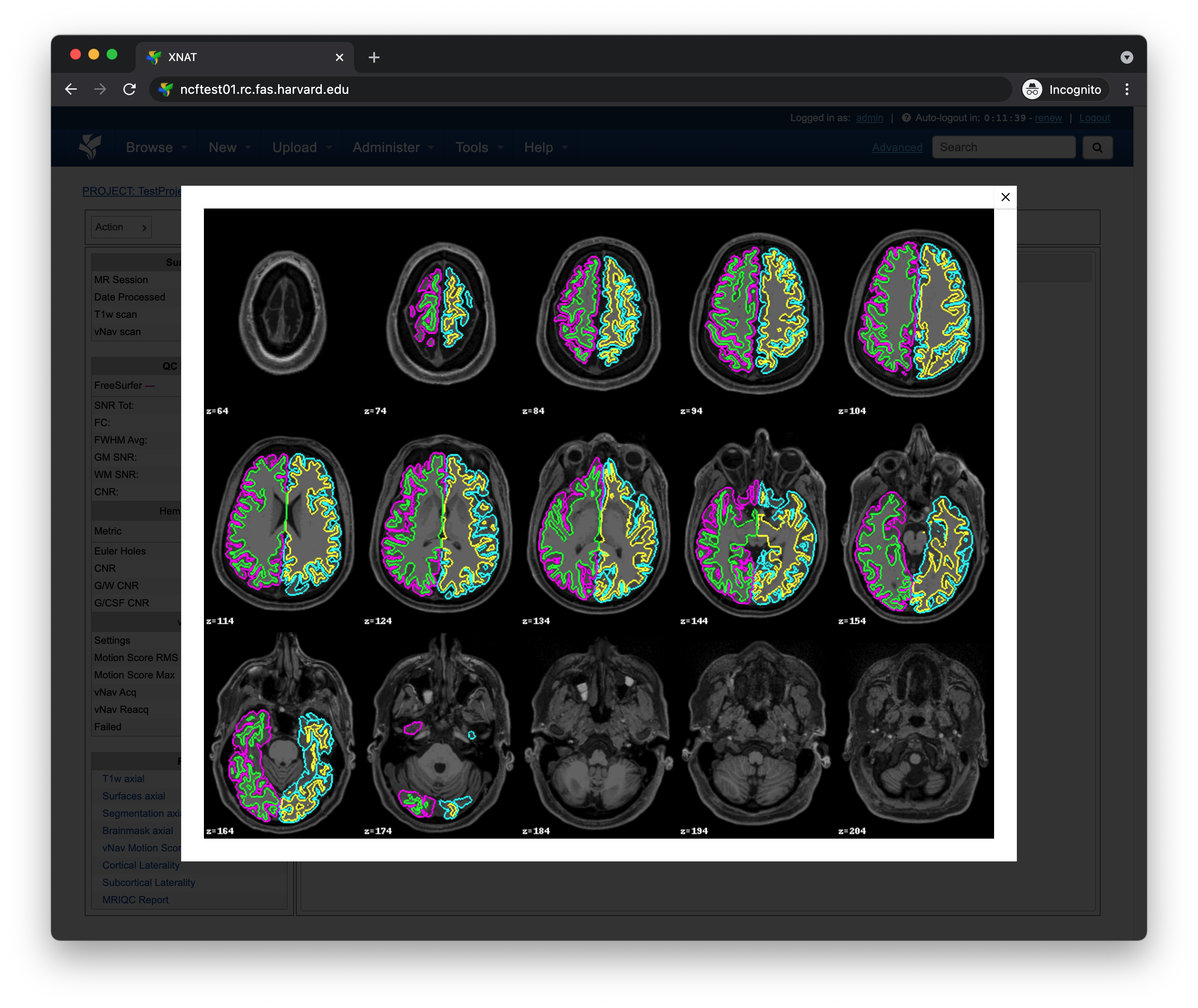Close the surfaces image modal
Screen dimensions: 1198x1008
click(x=1005, y=197)
